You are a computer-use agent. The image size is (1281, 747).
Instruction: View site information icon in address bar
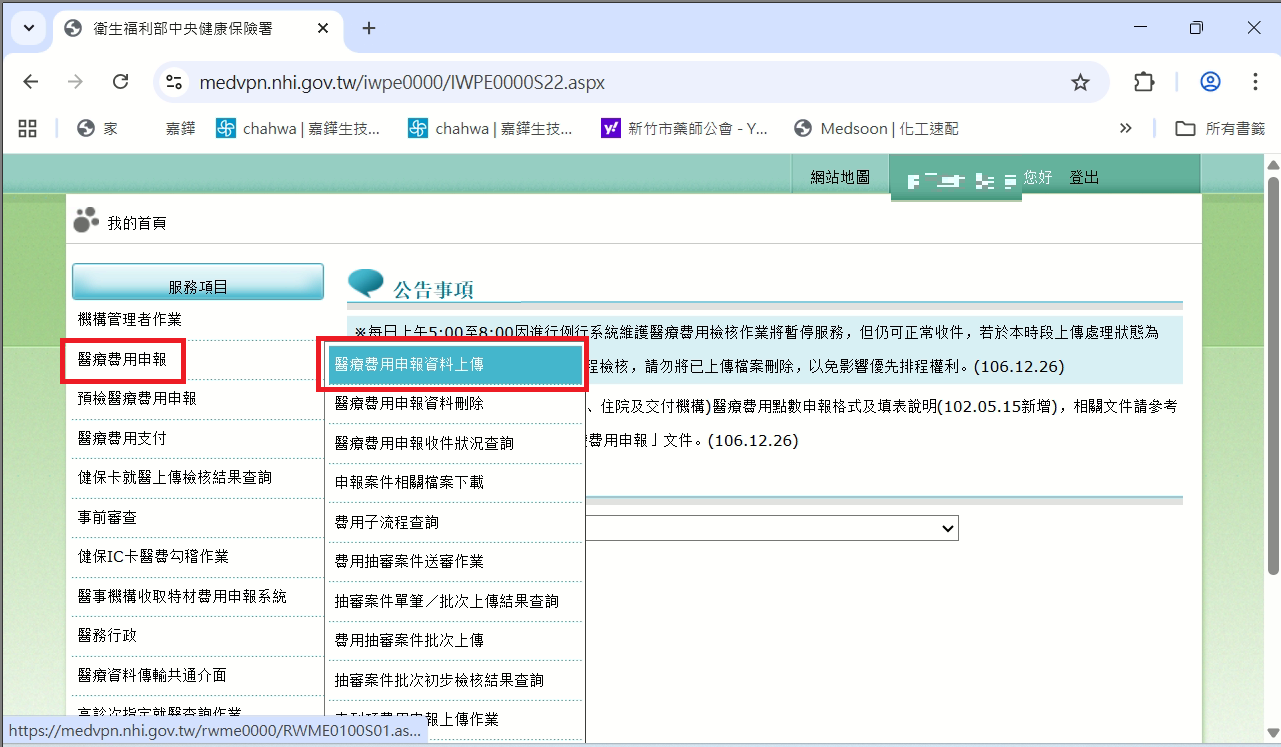[x=174, y=82]
